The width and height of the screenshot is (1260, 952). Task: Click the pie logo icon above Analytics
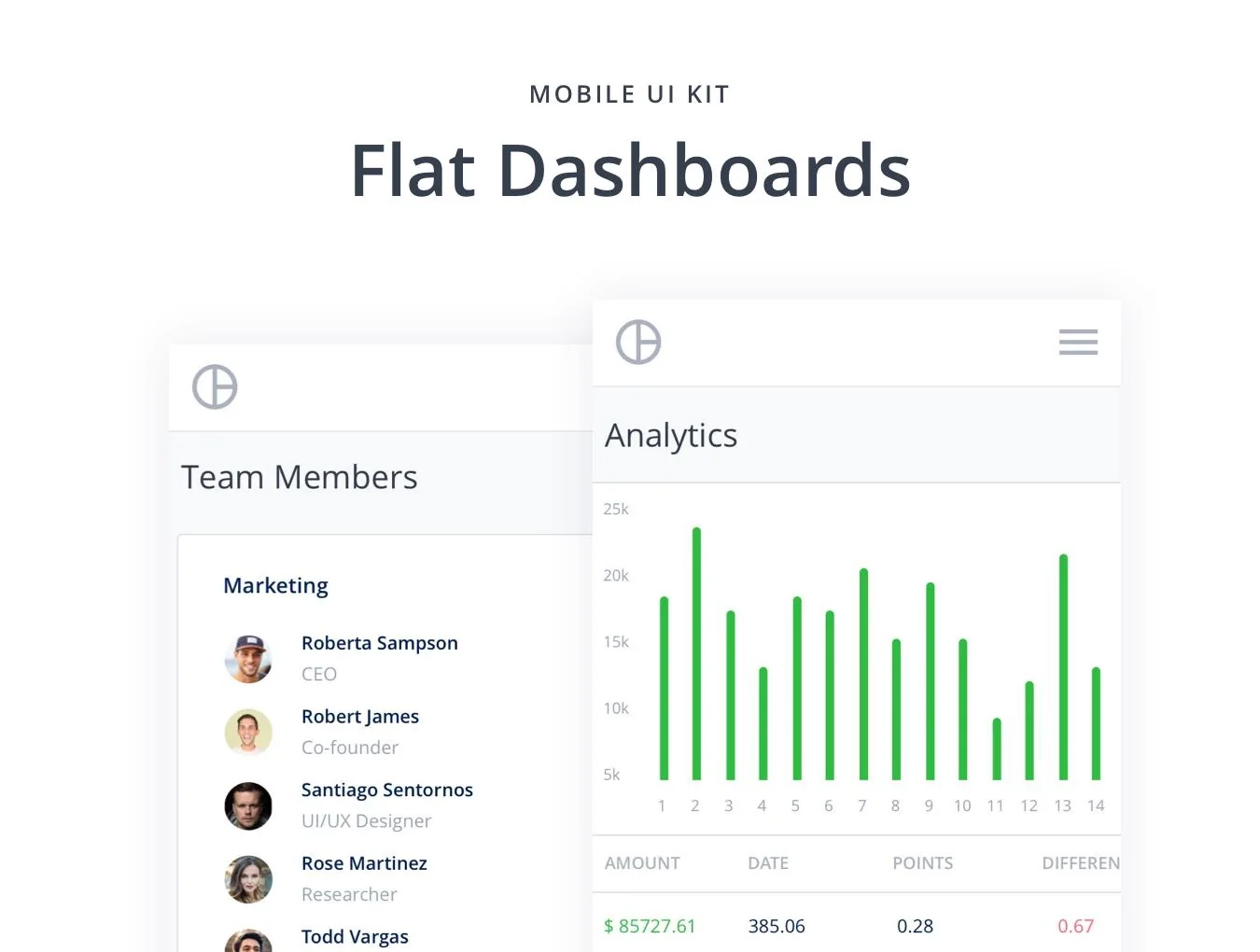(638, 342)
